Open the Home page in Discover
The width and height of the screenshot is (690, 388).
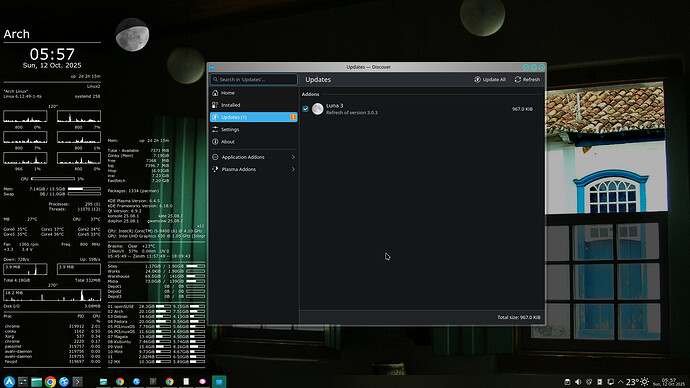click(x=253, y=93)
